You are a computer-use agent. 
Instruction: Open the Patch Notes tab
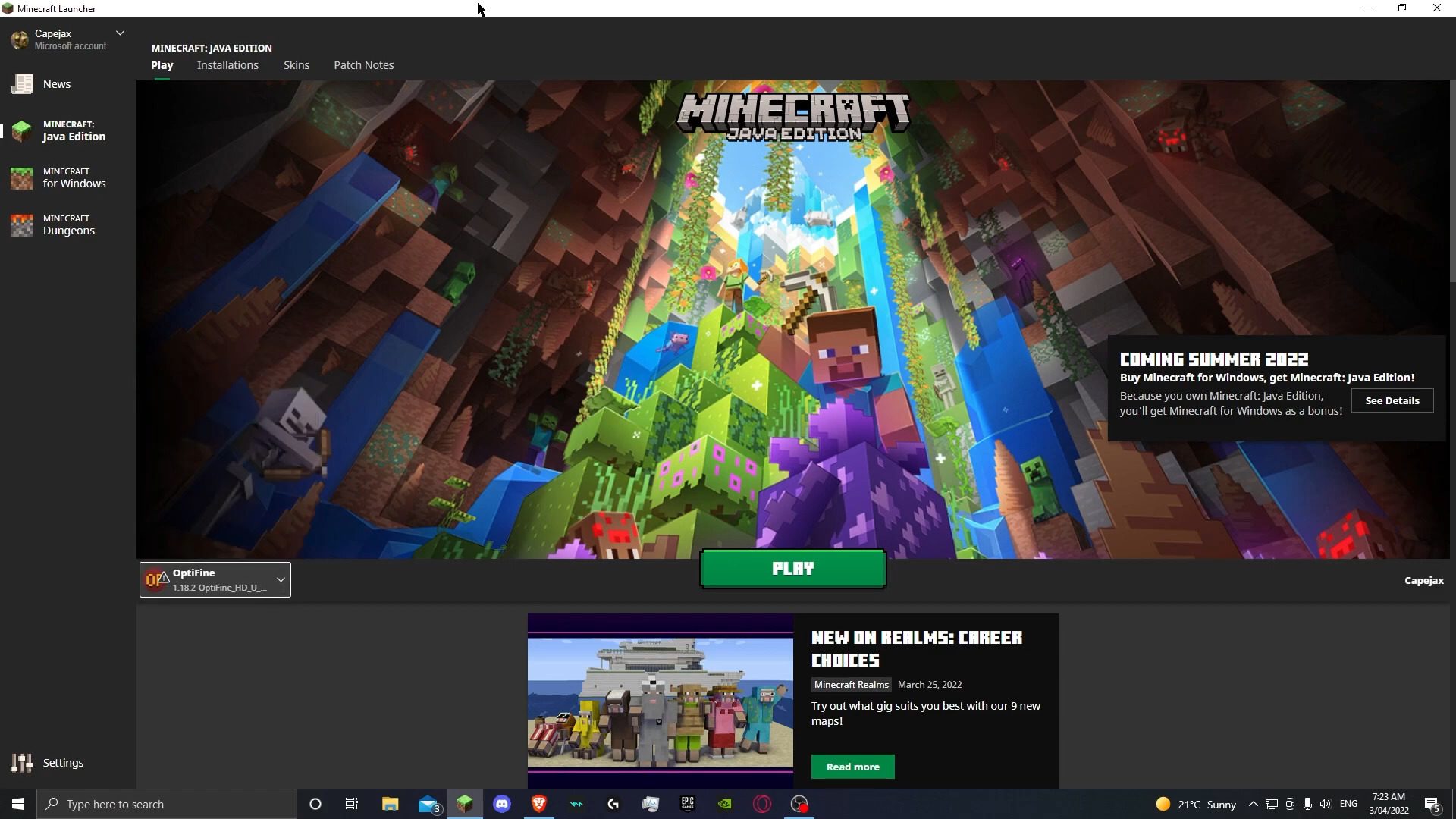[x=364, y=65]
